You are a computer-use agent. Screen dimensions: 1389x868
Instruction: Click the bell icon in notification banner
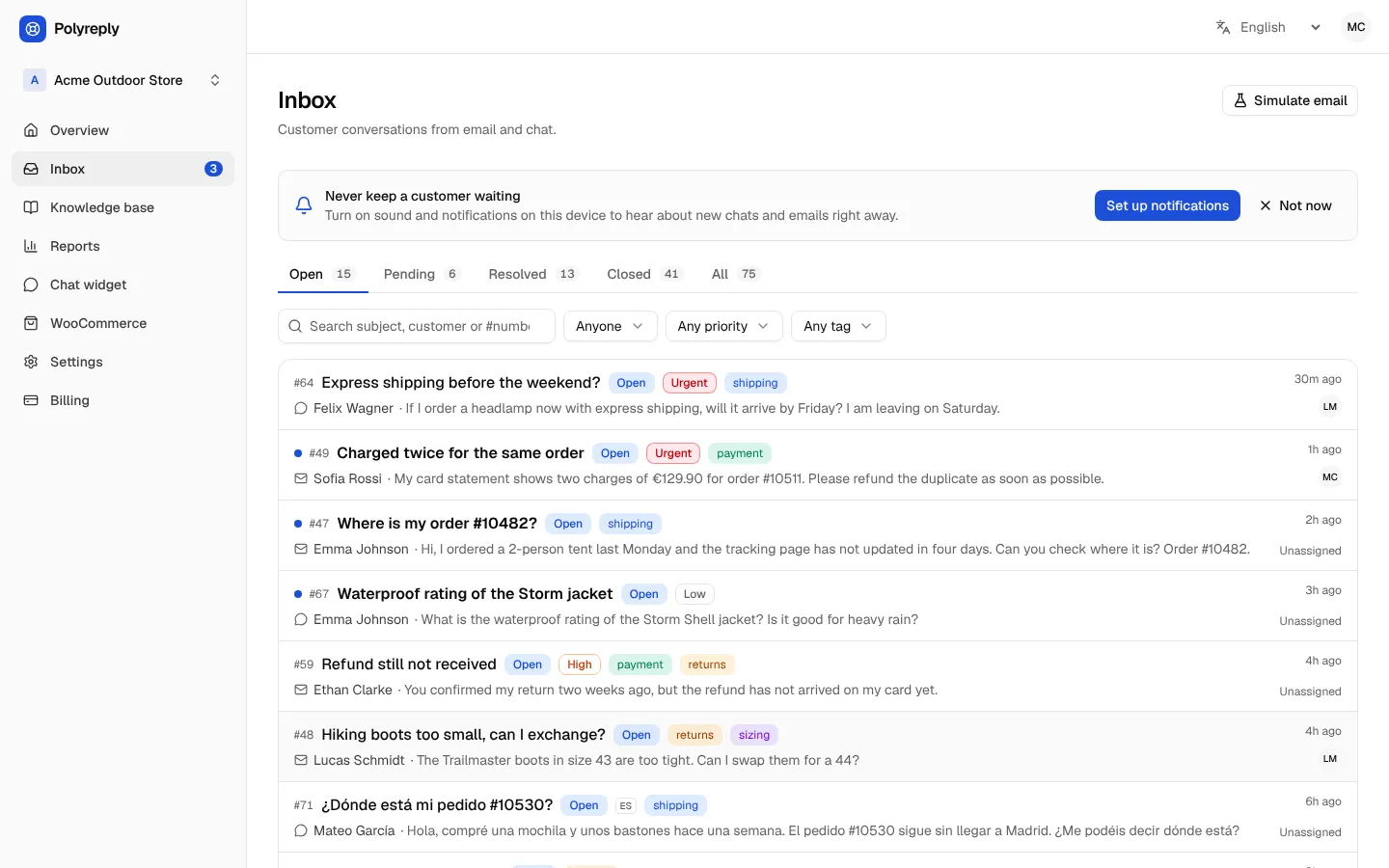(304, 205)
